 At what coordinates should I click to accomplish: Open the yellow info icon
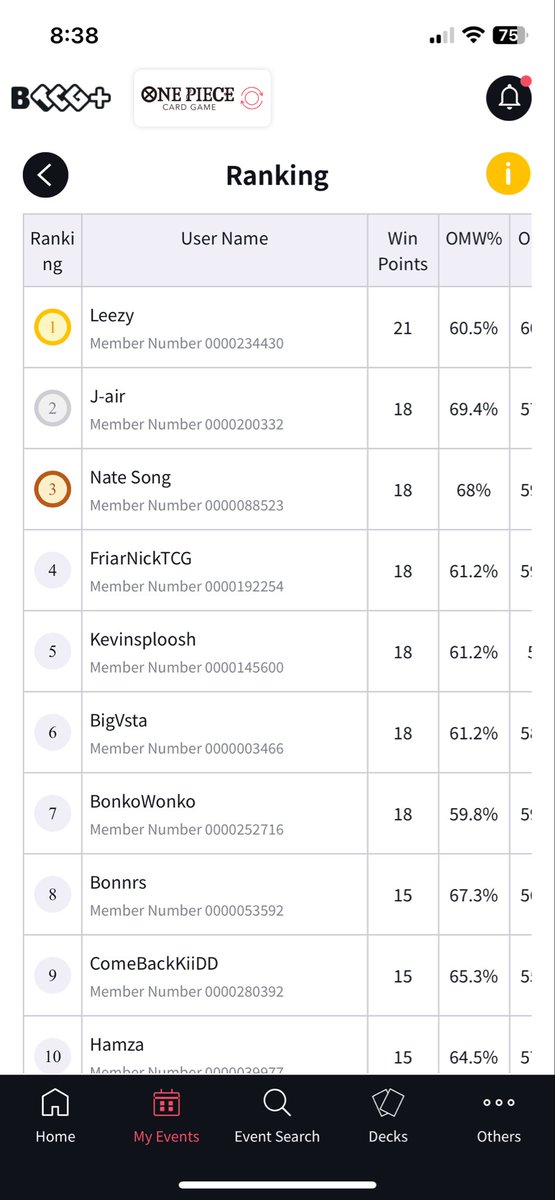pos(508,174)
